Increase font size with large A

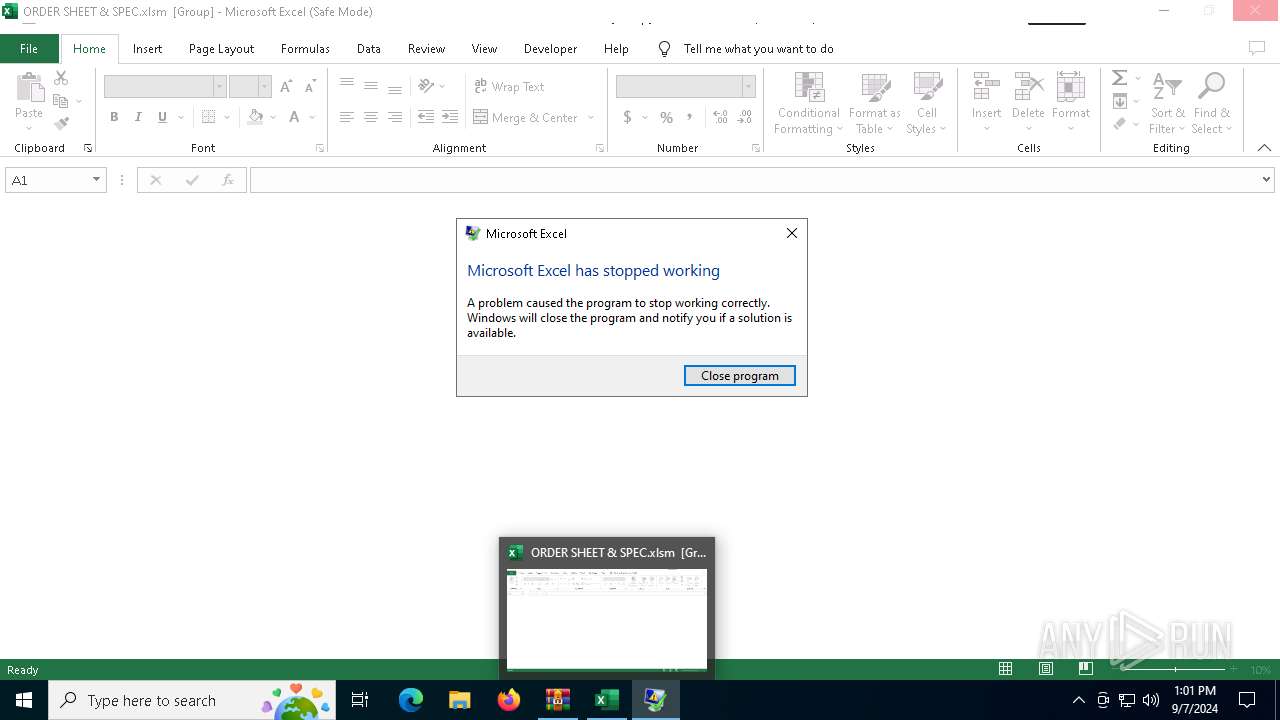pos(287,87)
